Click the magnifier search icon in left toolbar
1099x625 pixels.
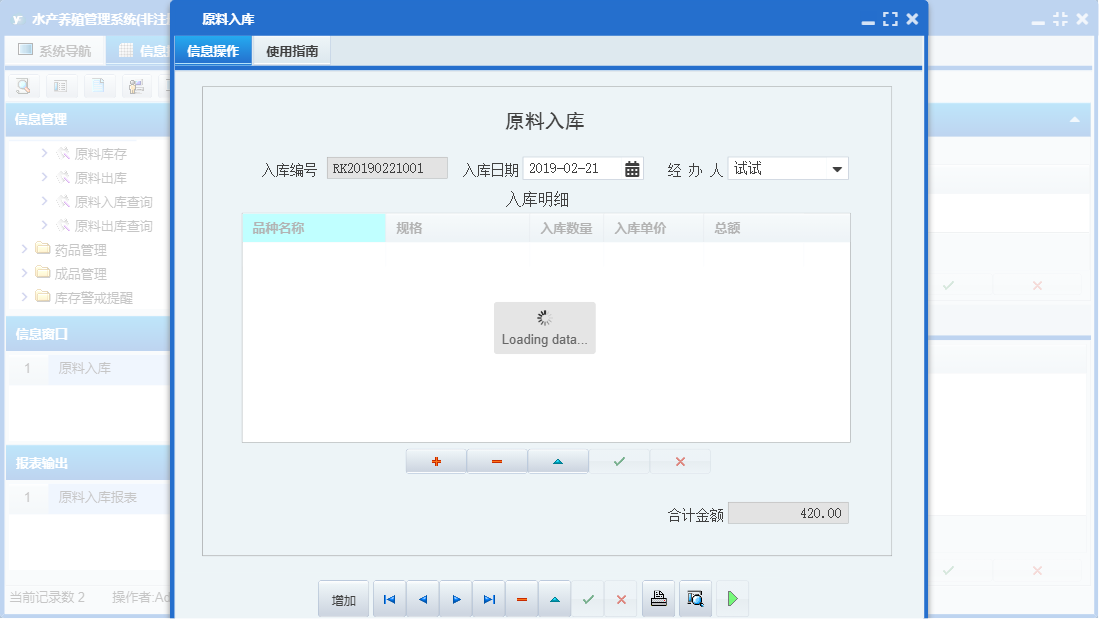pos(22,86)
